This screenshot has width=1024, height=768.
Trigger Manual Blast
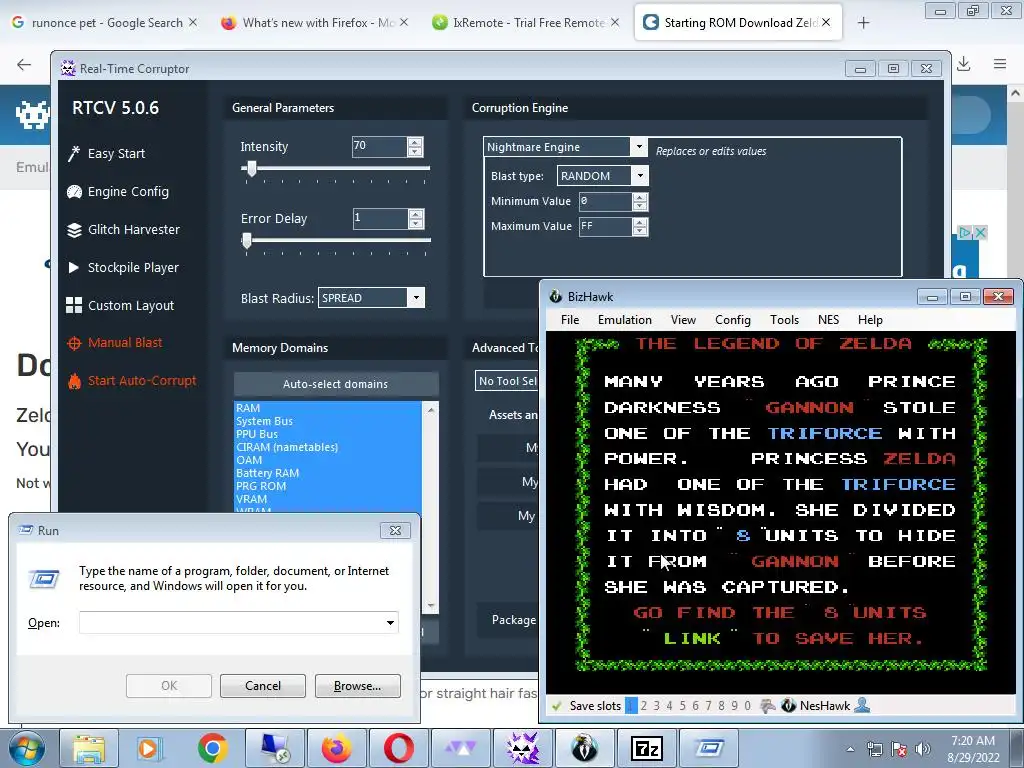click(115, 343)
